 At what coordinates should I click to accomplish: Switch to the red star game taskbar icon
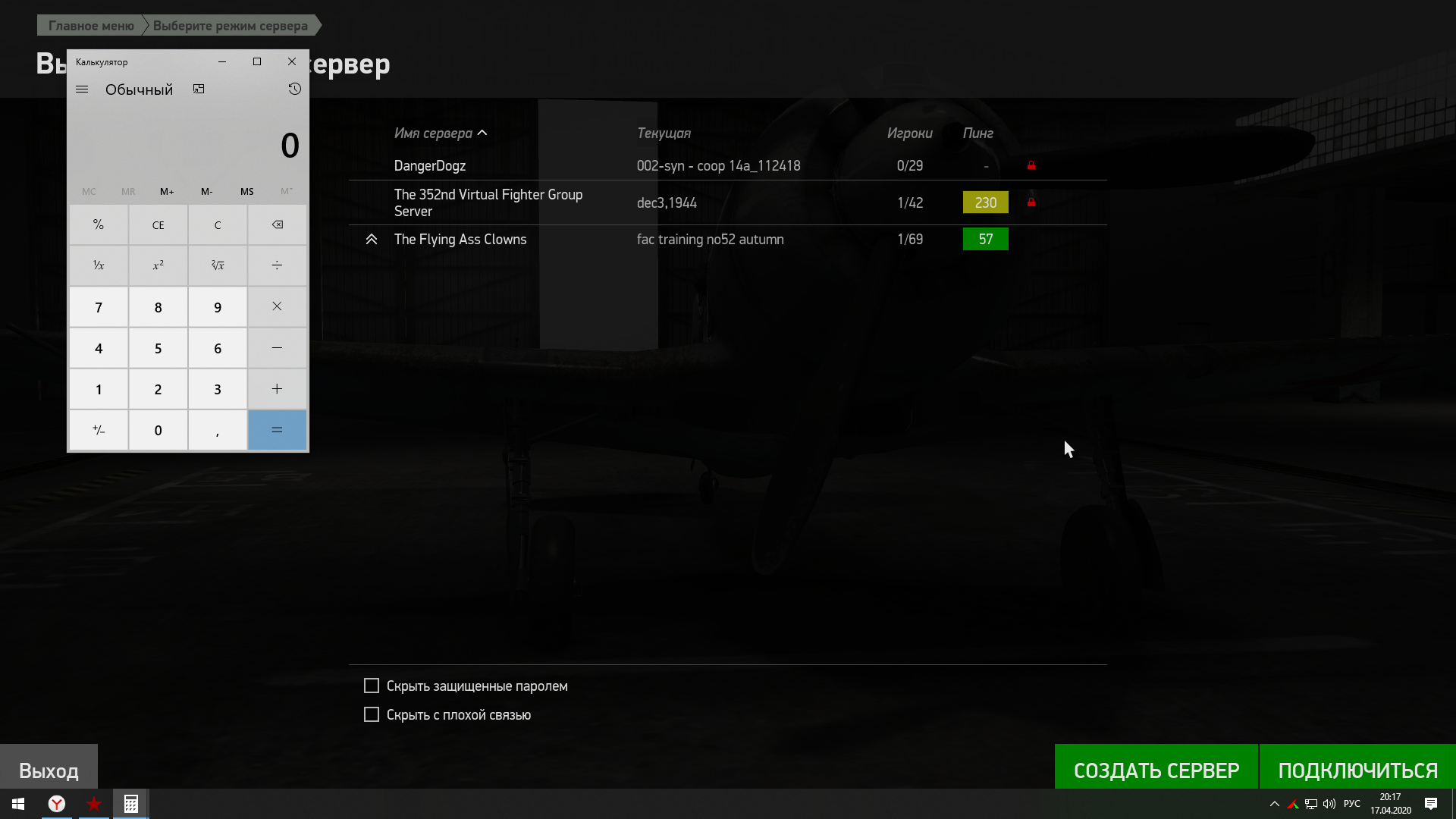(94, 804)
